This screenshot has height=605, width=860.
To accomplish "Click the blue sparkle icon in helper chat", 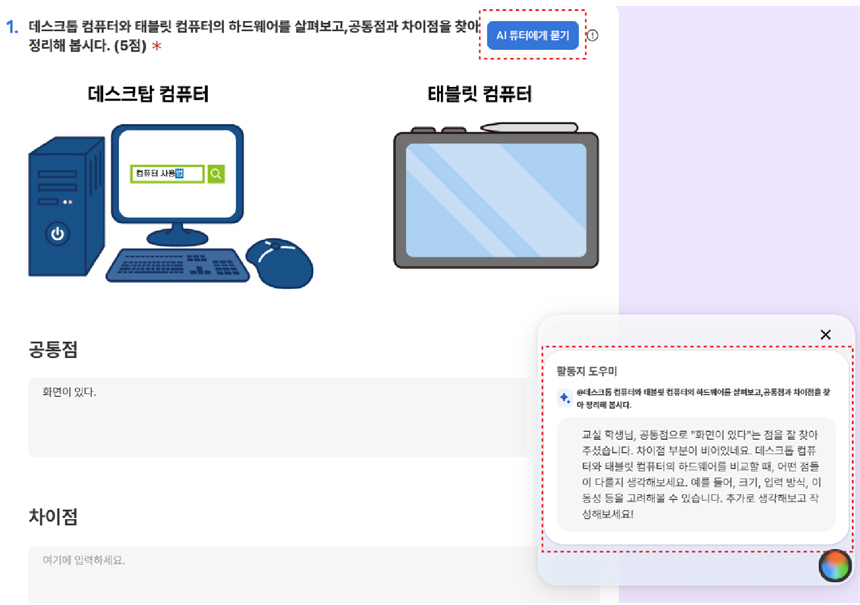I will tap(565, 398).
